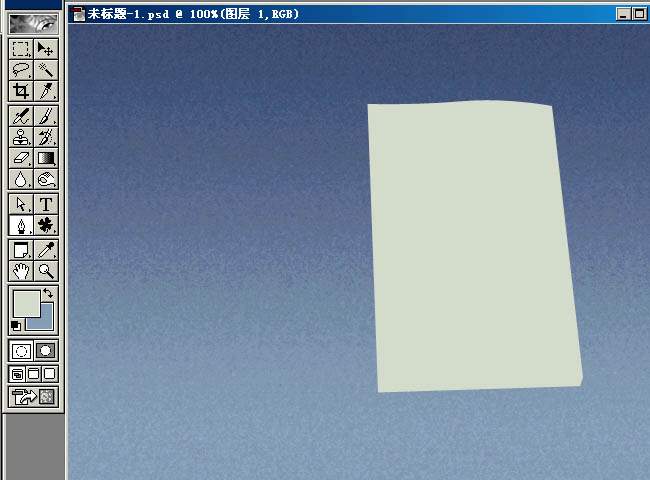
Task: Select the Path Component Selection arrow tool
Action: point(21,204)
